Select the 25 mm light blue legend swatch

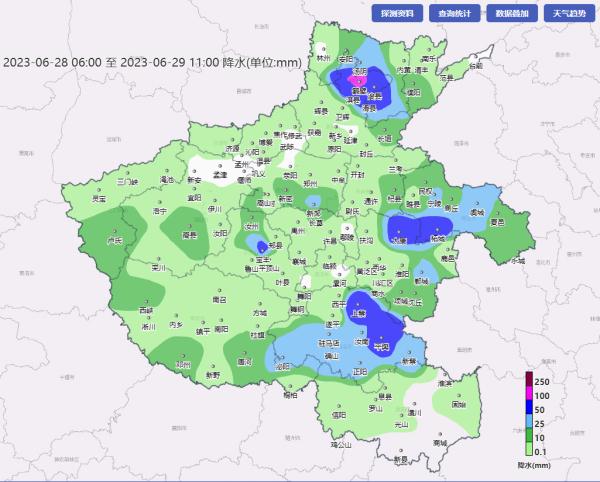pyautogui.click(x=529, y=423)
